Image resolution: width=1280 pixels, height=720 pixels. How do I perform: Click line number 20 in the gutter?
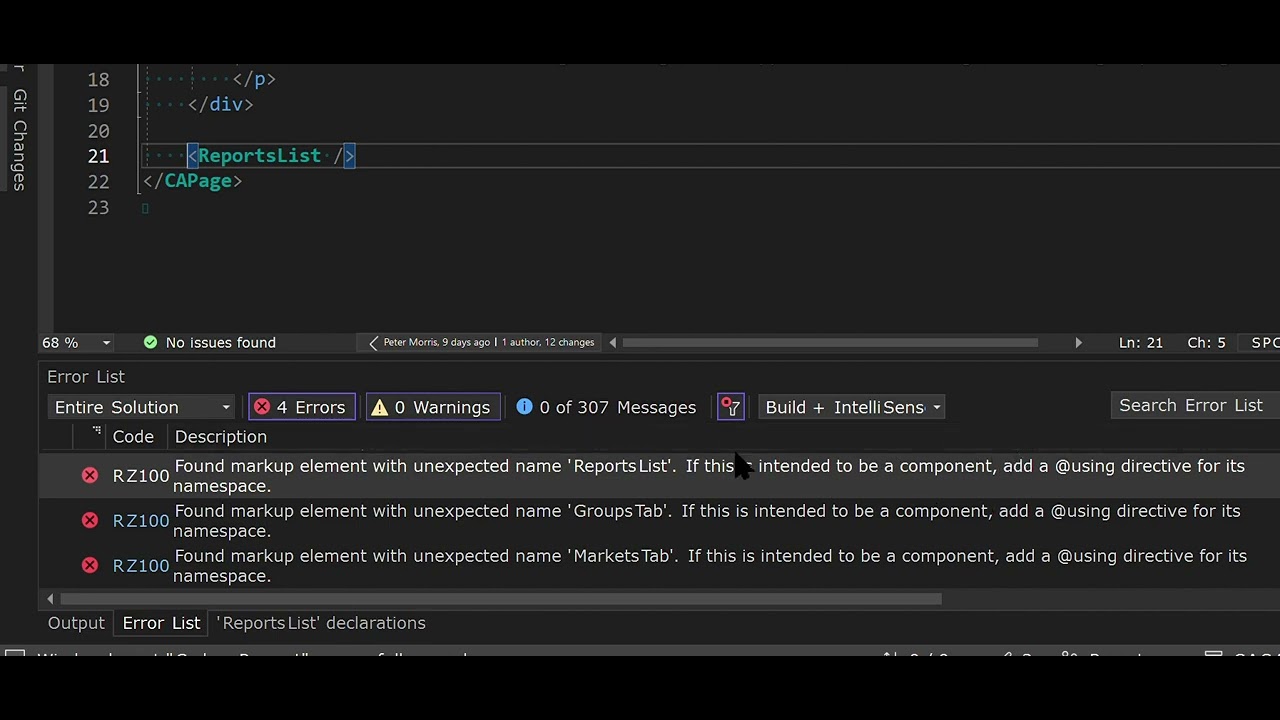click(x=98, y=131)
